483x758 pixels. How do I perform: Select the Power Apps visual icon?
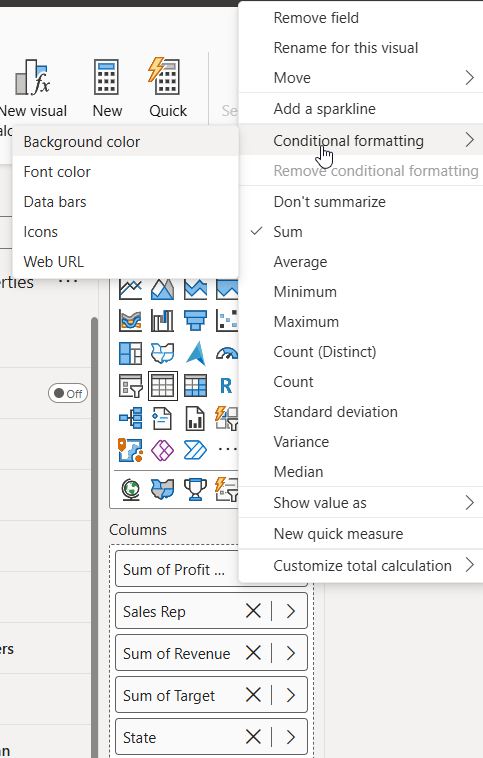[162, 450]
